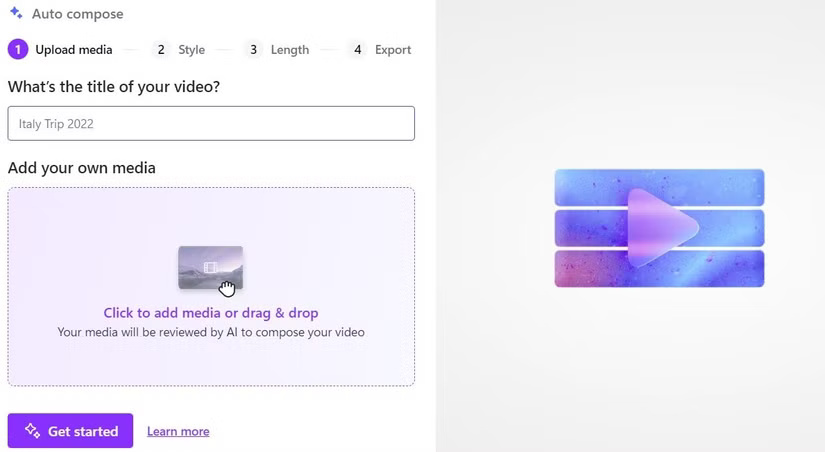Open the Learn more link
The width and height of the screenshot is (825, 452).
point(178,431)
